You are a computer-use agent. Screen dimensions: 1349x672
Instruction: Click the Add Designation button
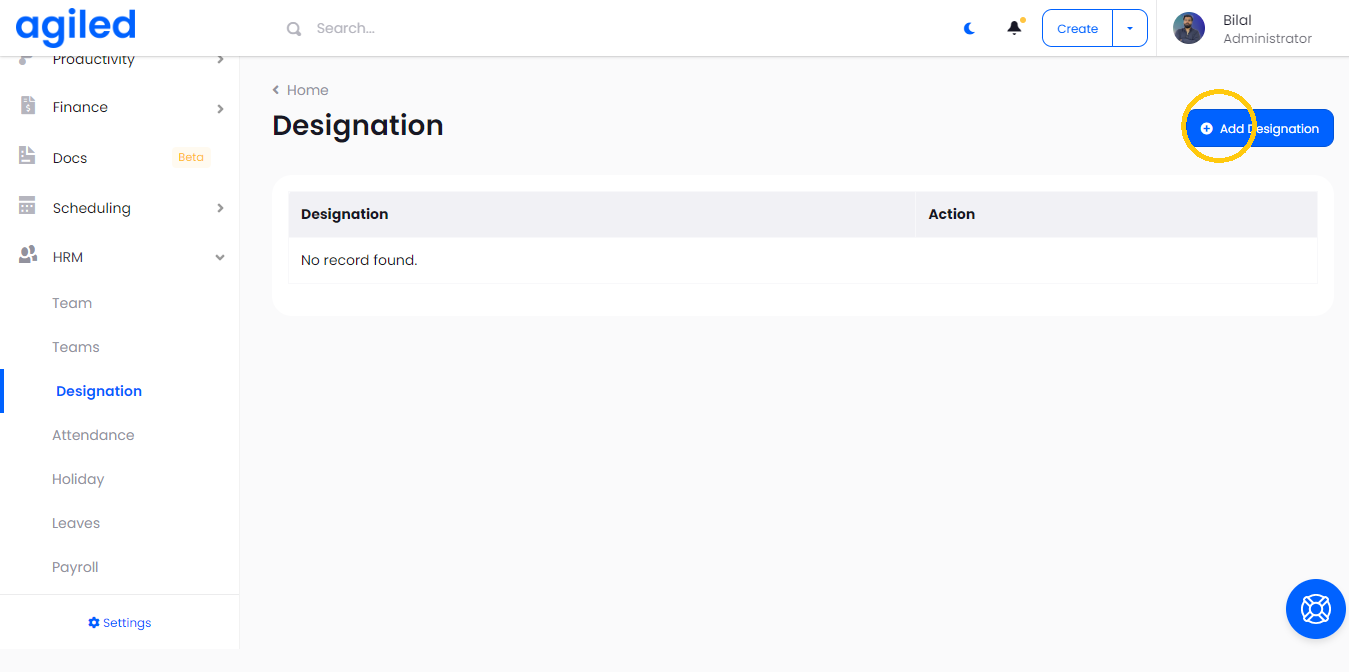click(1260, 128)
